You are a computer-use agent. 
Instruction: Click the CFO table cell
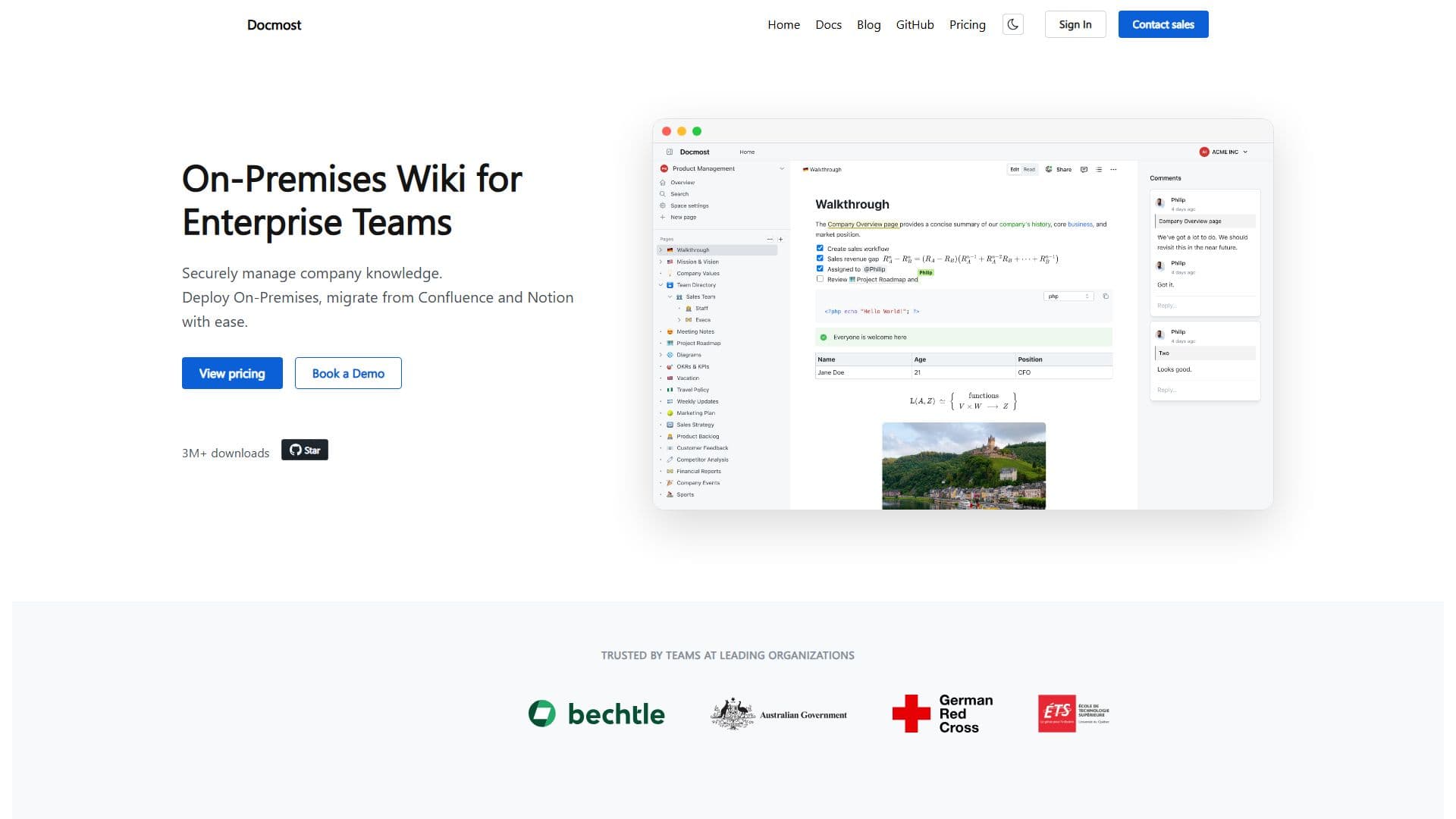(1063, 372)
